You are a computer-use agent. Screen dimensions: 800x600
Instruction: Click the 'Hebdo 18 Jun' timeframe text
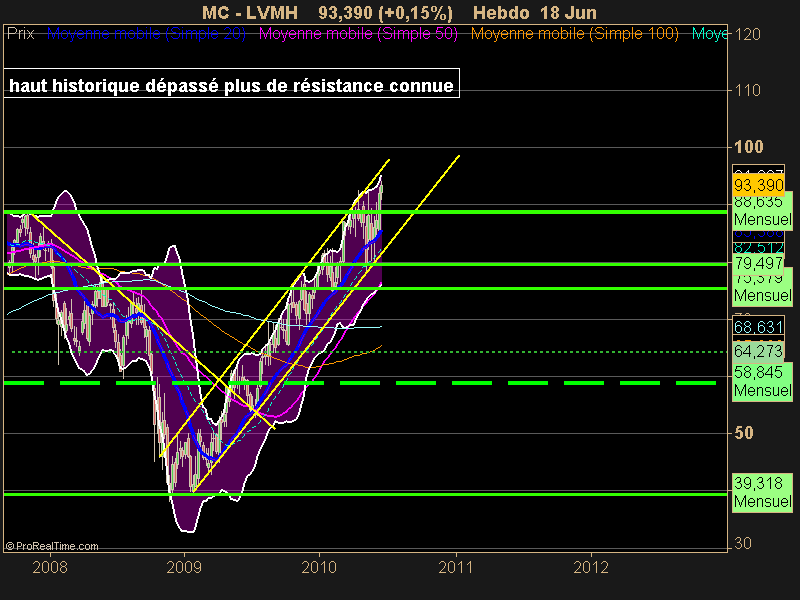coord(535,13)
